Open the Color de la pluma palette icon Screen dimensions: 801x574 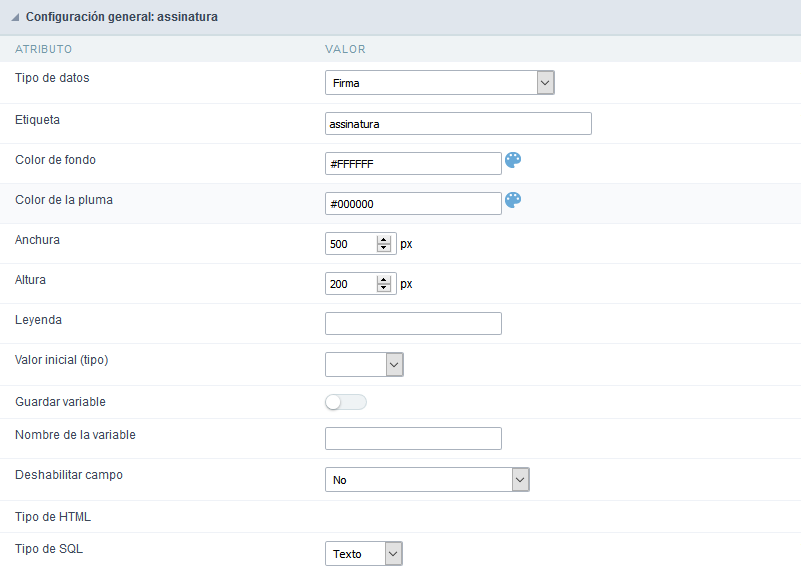[513, 200]
